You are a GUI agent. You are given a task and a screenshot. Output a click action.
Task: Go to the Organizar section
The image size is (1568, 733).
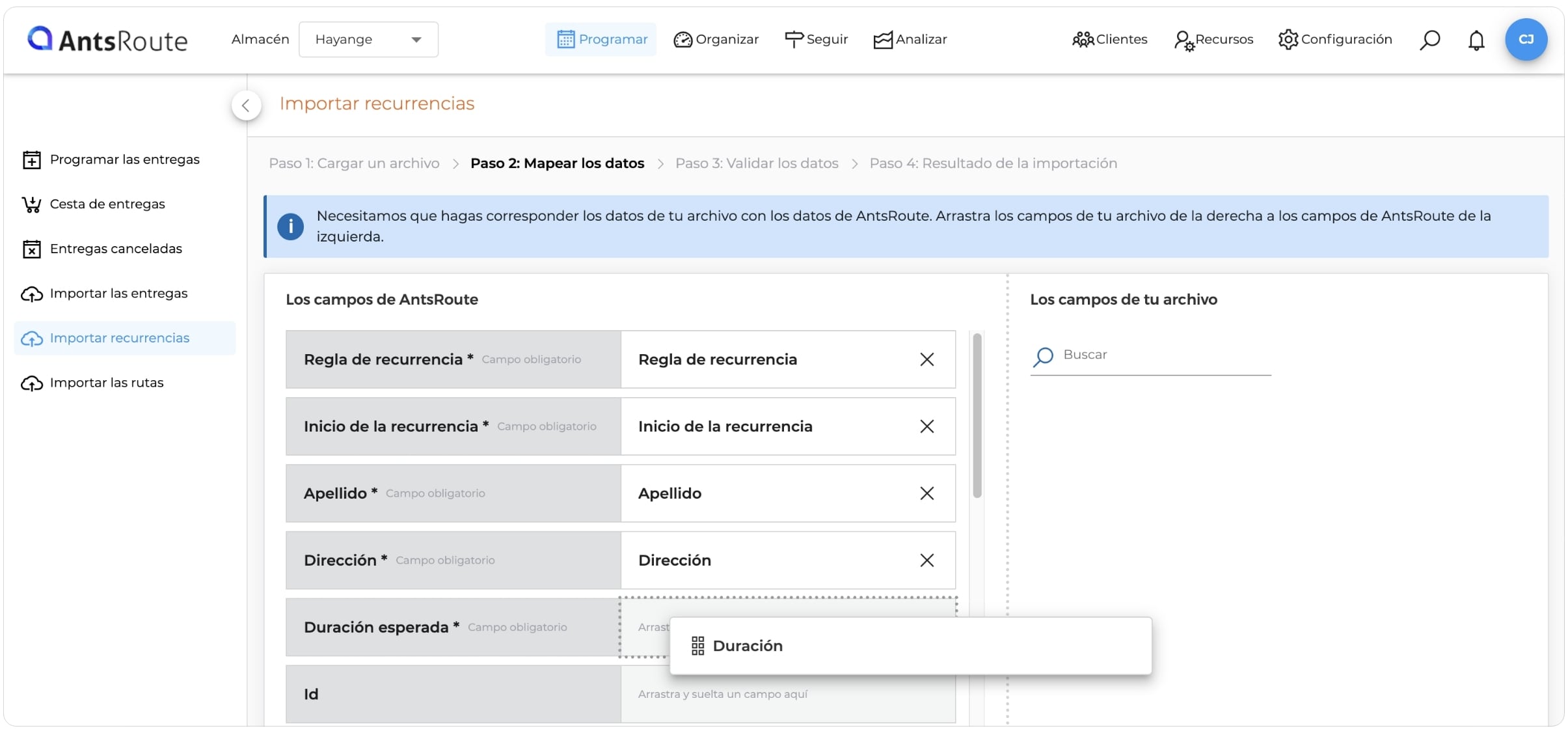(716, 40)
